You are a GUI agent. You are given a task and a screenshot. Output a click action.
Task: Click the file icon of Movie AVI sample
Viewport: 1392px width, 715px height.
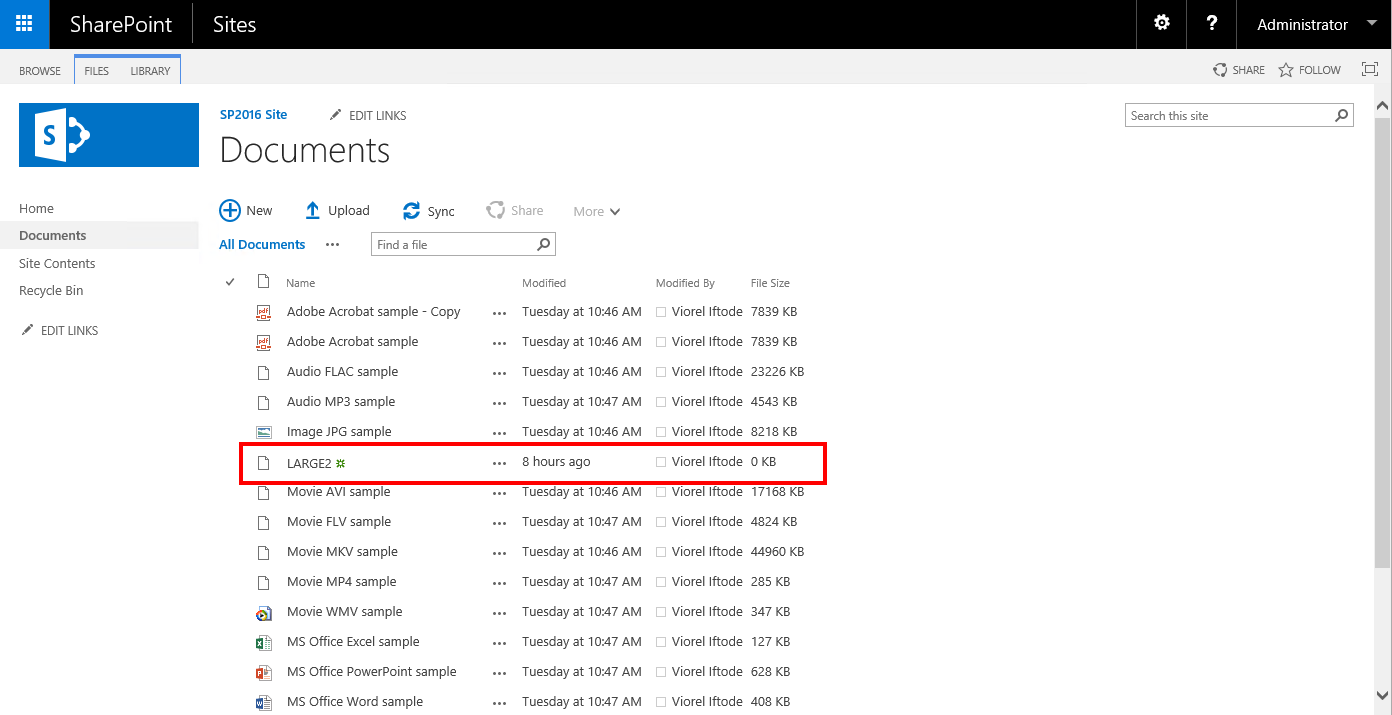pos(264,492)
